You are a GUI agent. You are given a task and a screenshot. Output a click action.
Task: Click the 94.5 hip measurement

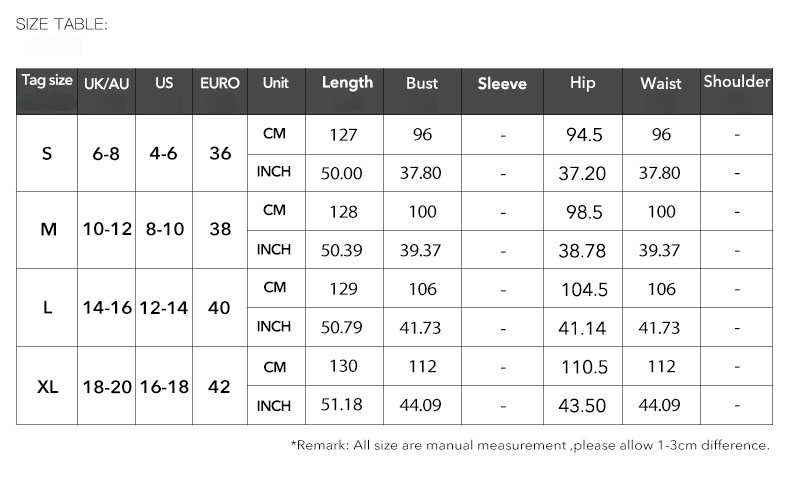point(582,135)
